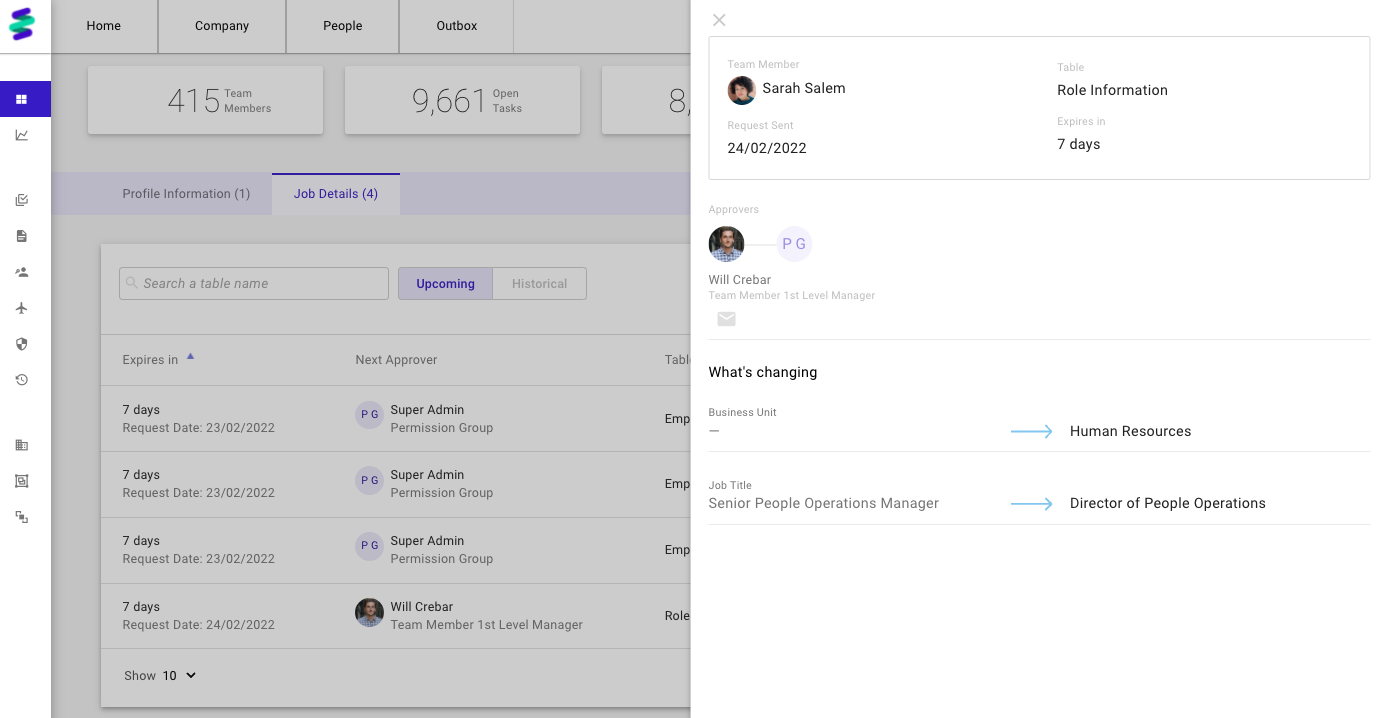Click the email envelope icon under Will Crebar
The width and height of the screenshot is (1385, 718).
(x=726, y=319)
